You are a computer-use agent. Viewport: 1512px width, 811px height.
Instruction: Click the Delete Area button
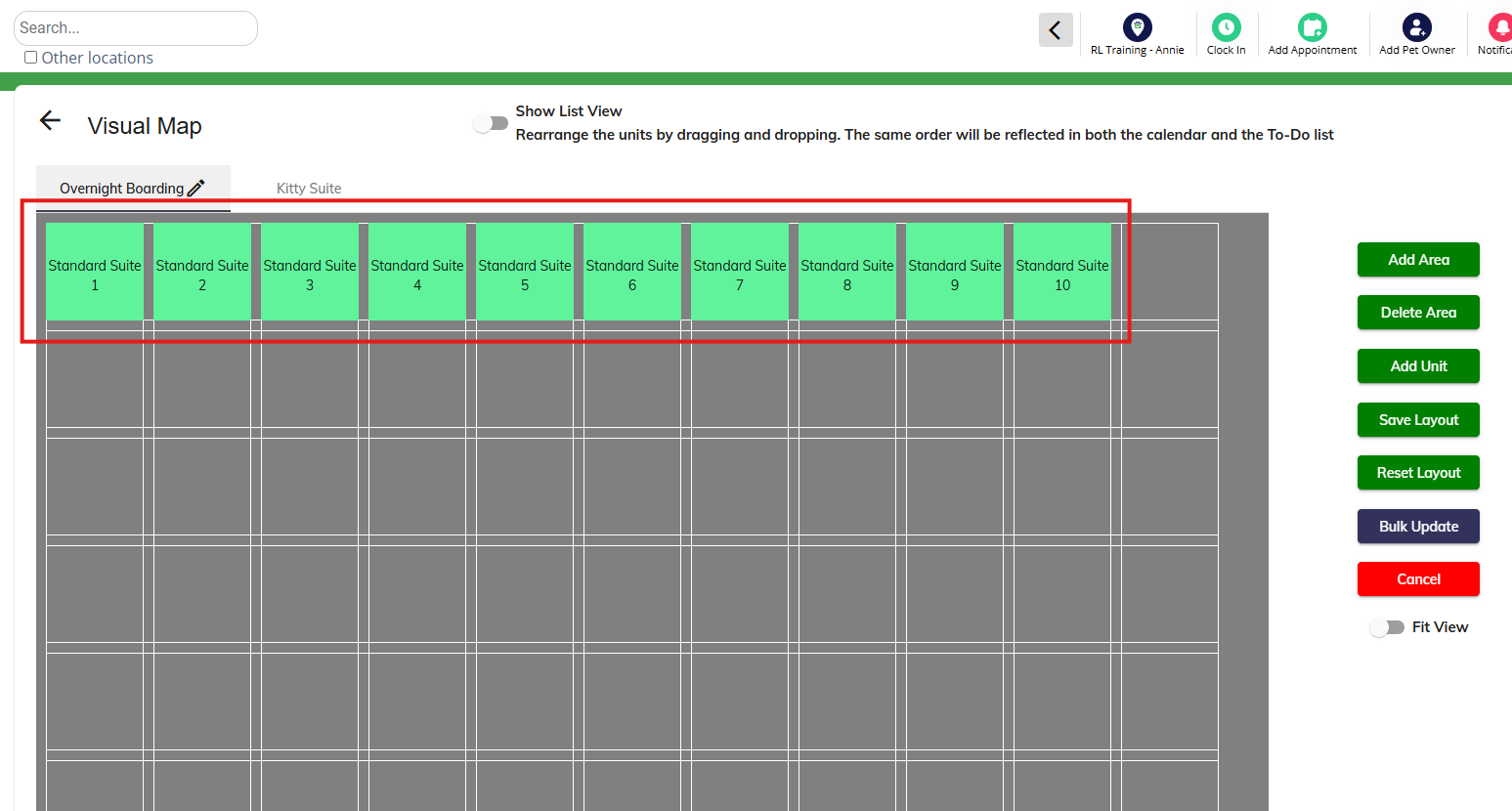pyautogui.click(x=1418, y=313)
